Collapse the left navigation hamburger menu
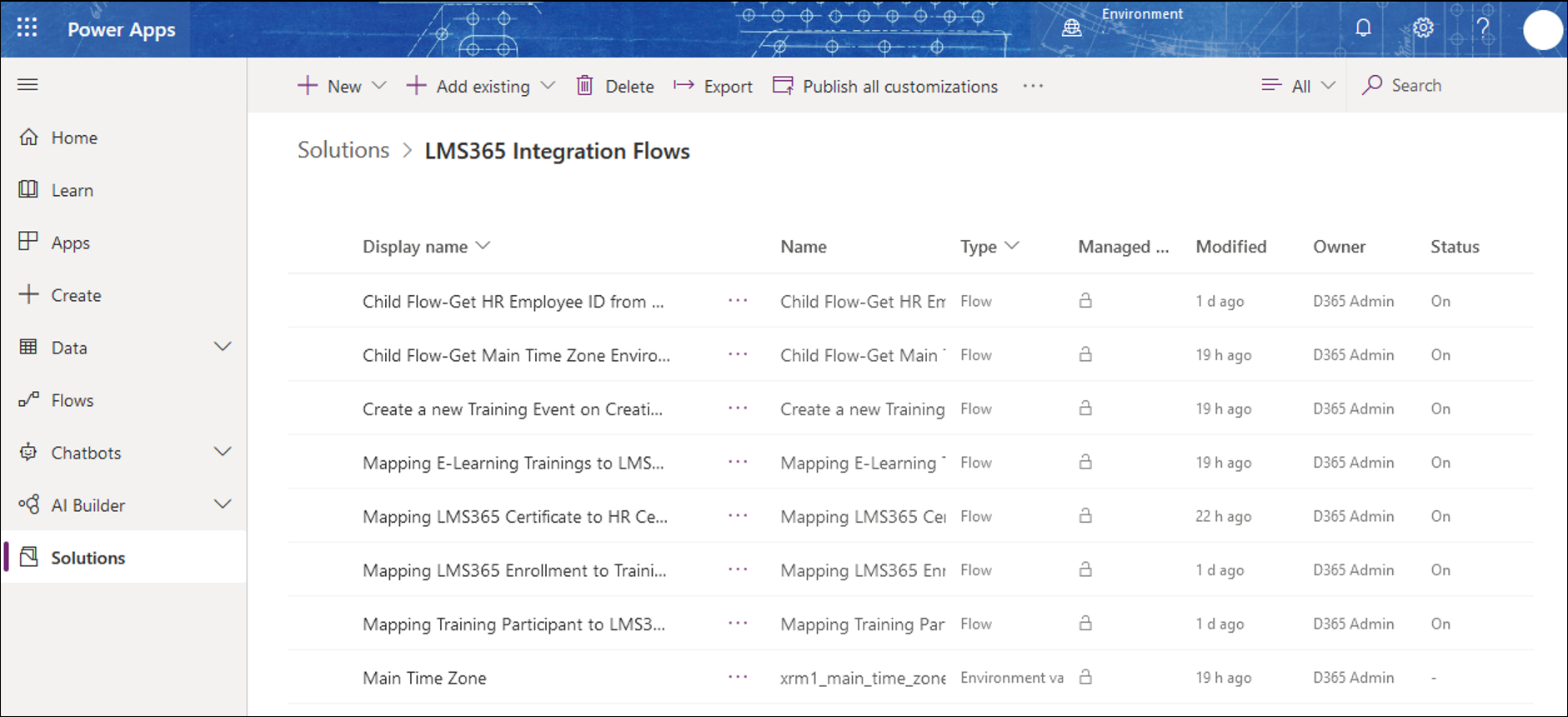The image size is (1568, 717). [28, 84]
